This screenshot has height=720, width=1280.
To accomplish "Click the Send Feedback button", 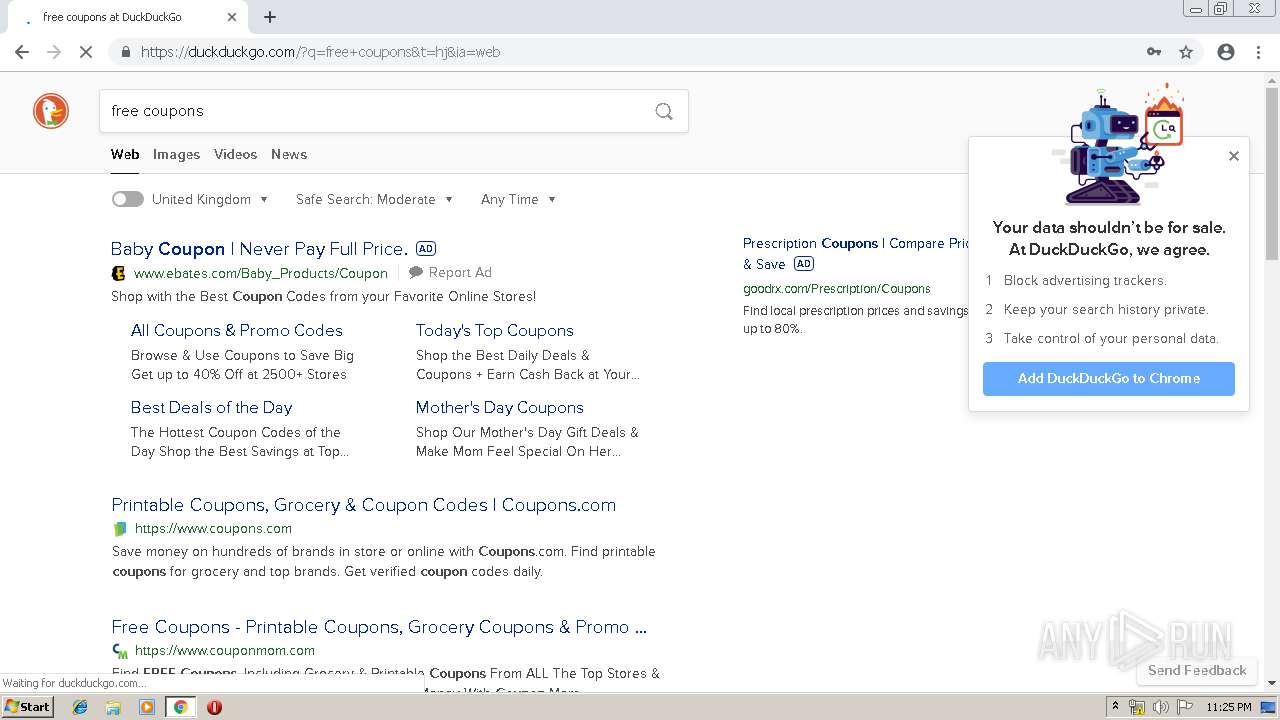I will click(x=1196, y=670).
